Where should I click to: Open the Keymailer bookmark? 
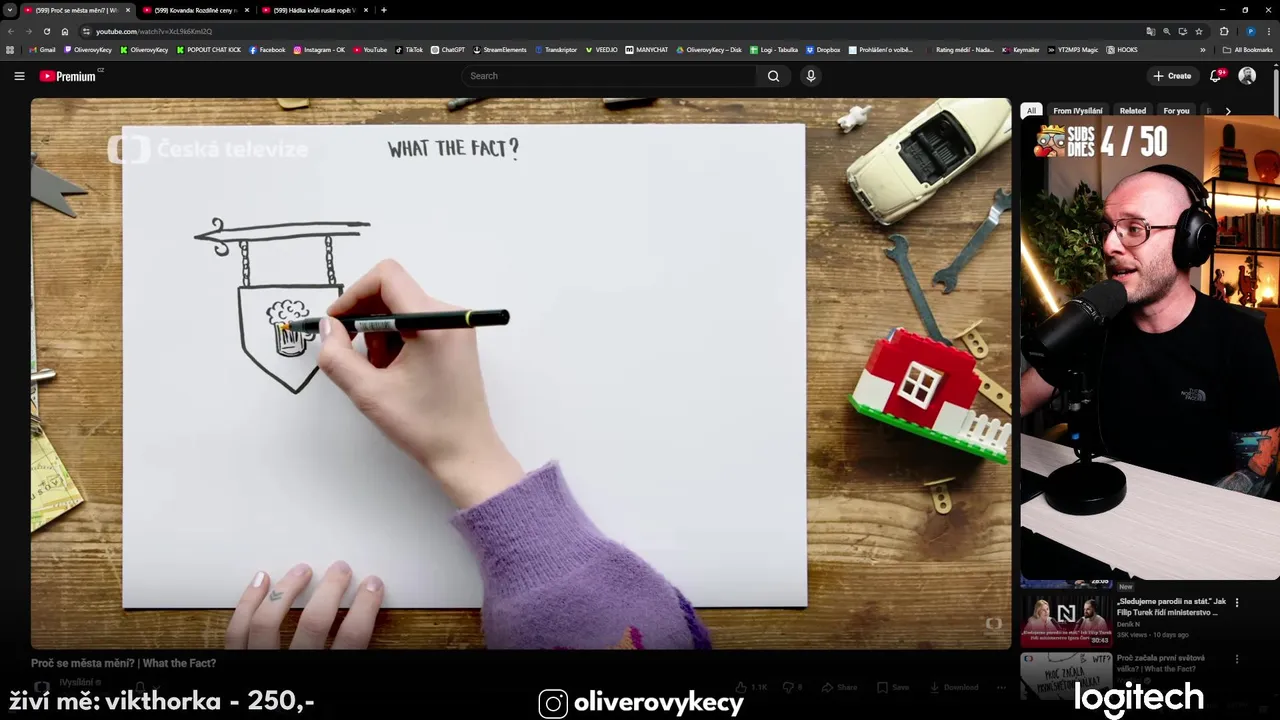pos(1021,49)
